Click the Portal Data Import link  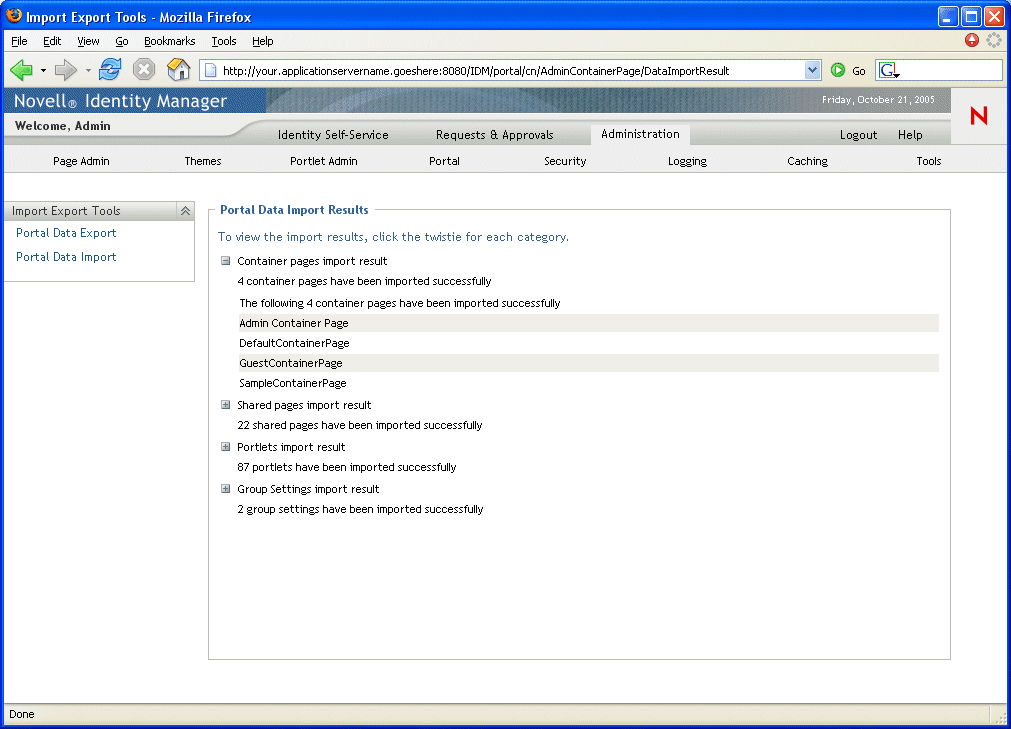(x=66, y=257)
